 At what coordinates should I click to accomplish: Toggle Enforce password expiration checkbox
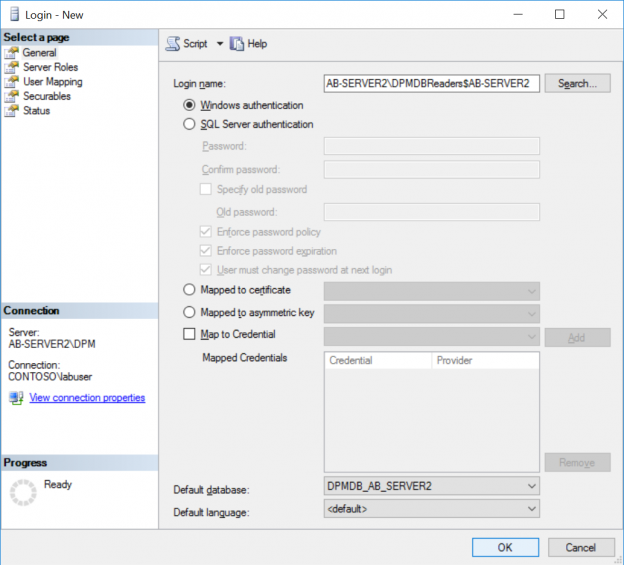(x=206, y=251)
